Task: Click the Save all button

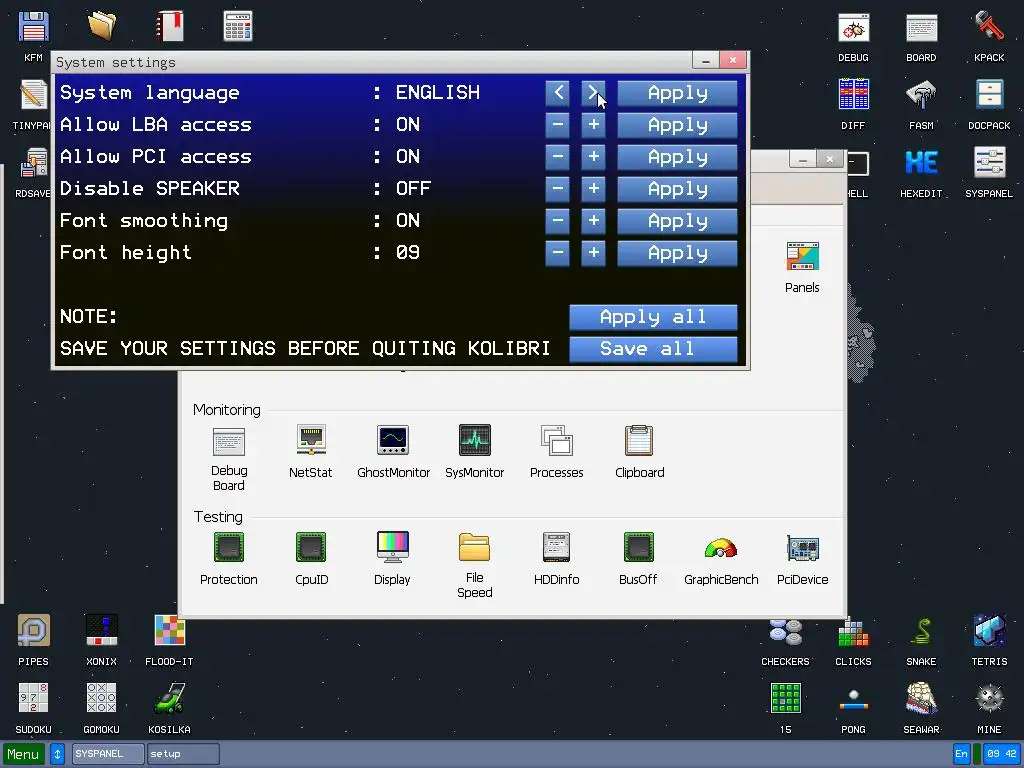Action: [653, 349]
